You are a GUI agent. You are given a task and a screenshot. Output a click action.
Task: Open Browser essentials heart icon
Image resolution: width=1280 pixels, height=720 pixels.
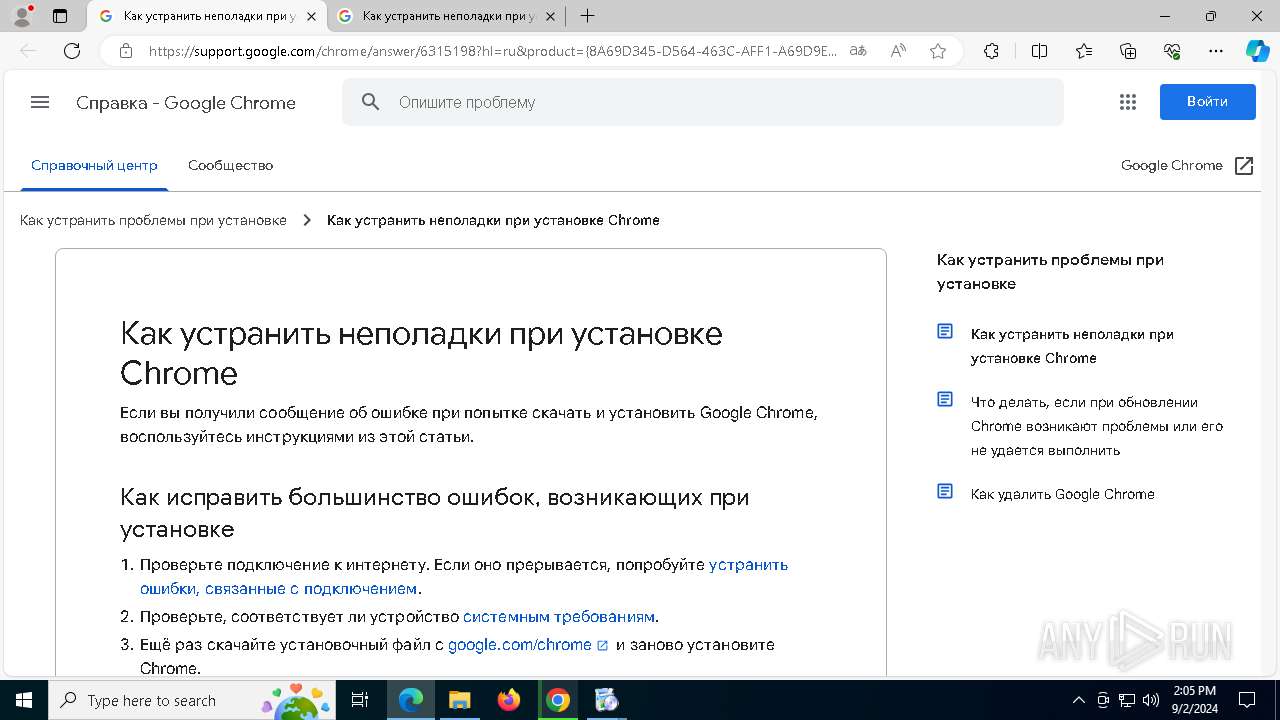click(x=1172, y=51)
